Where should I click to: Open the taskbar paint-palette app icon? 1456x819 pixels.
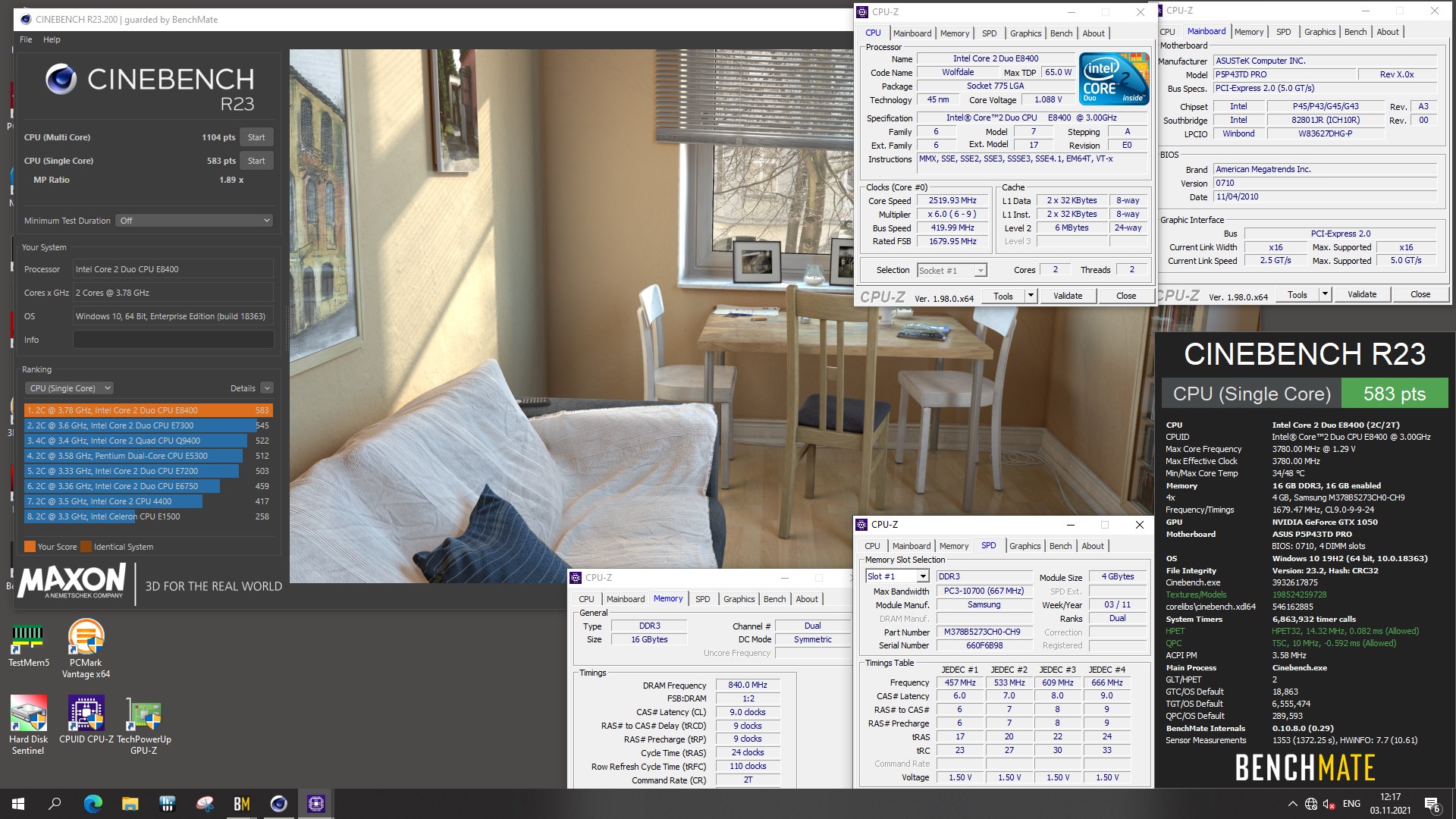(x=205, y=804)
